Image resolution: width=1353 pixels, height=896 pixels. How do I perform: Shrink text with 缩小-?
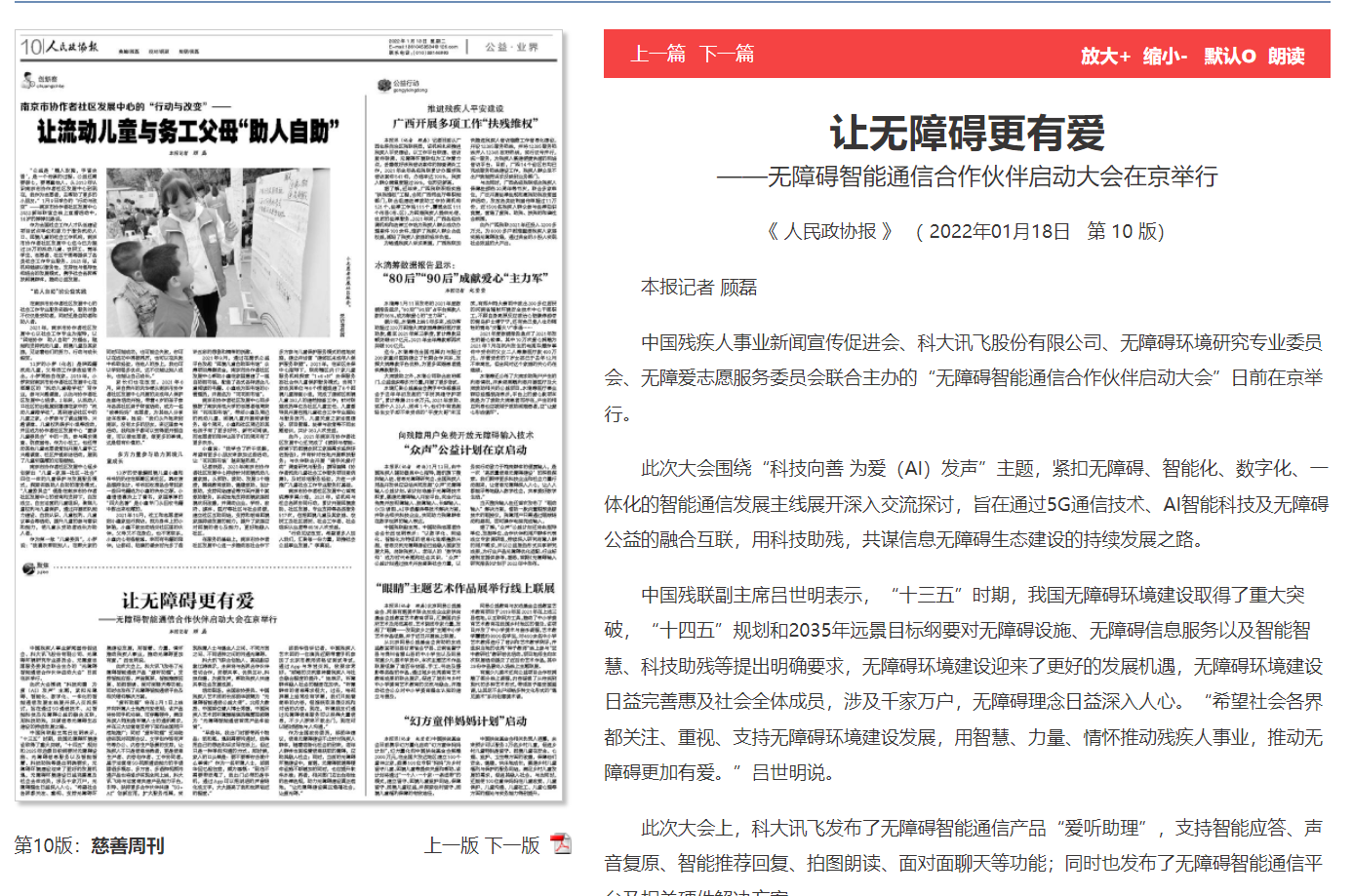click(1165, 56)
